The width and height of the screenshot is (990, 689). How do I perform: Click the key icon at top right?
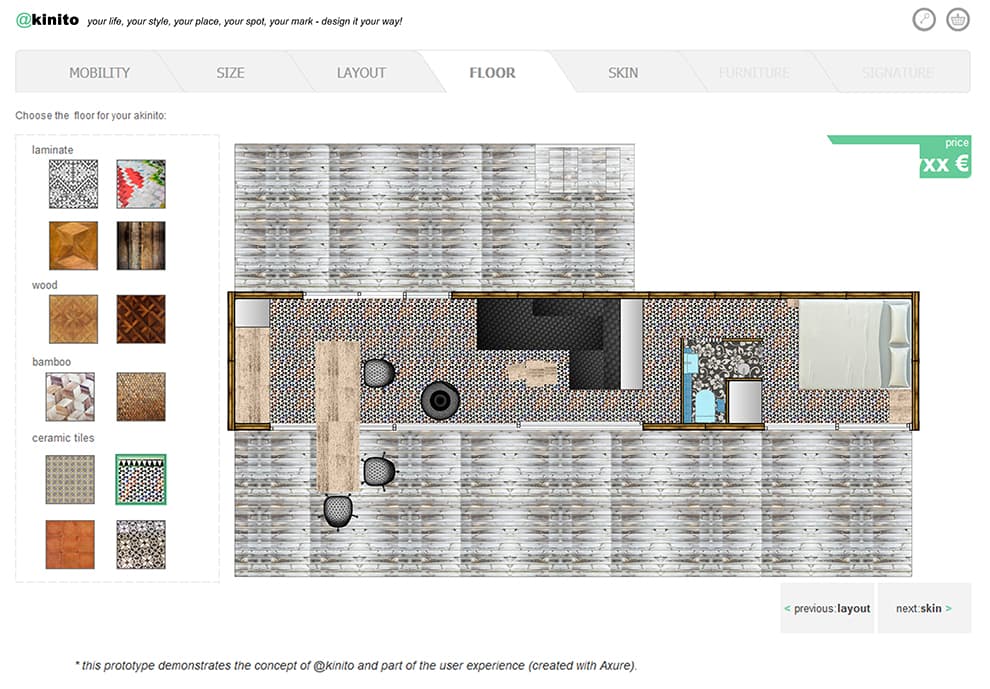[x=924, y=20]
